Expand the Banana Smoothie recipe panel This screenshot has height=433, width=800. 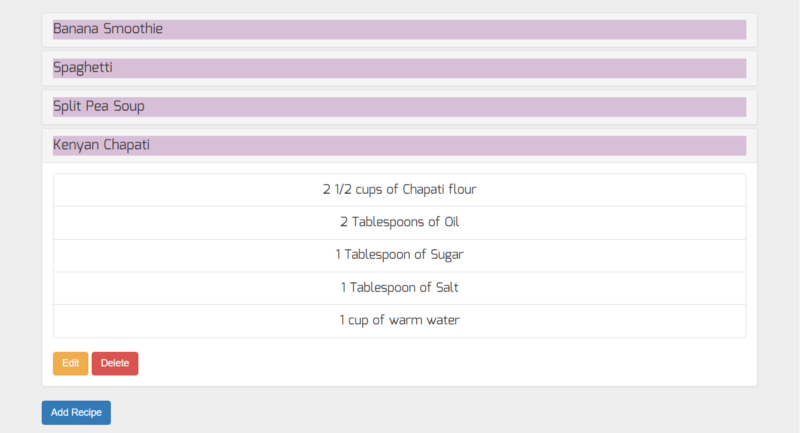point(399,30)
